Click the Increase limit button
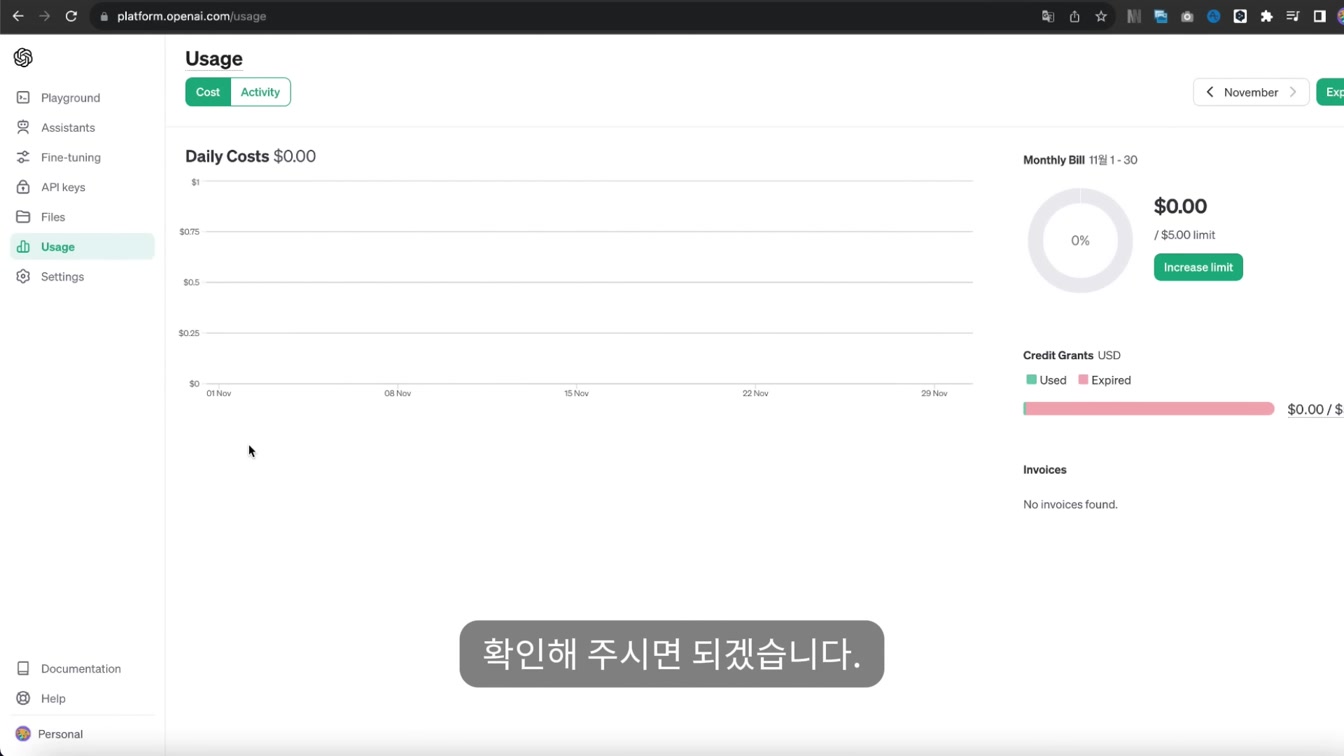This screenshot has height=756, width=1344. 1198,267
